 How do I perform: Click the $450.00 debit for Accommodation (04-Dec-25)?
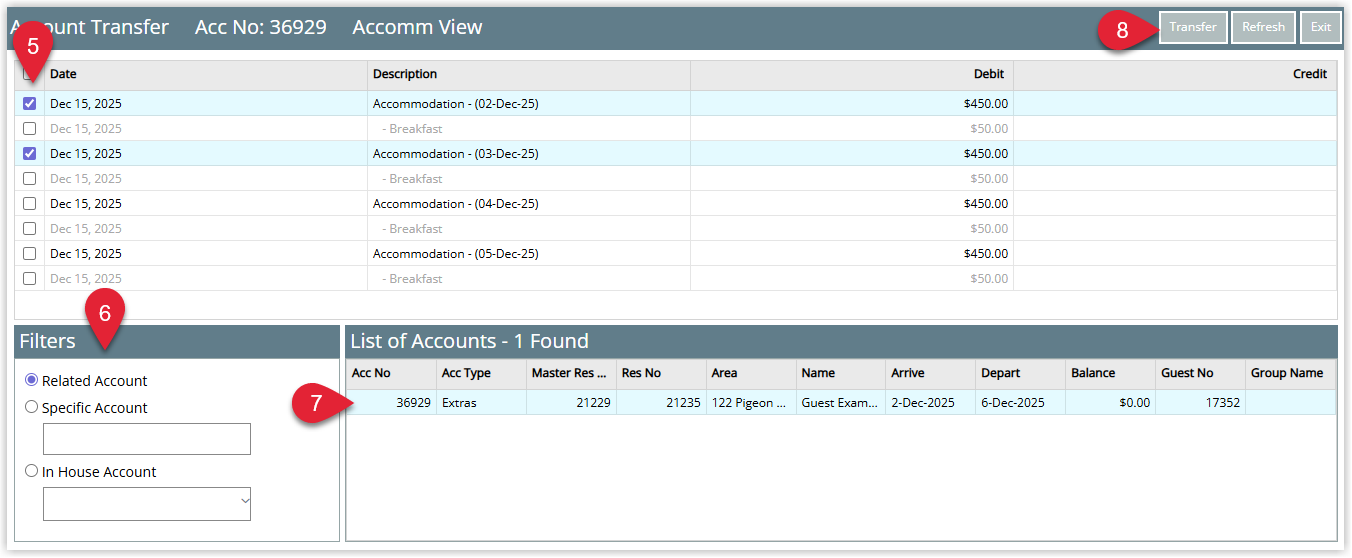(985, 203)
